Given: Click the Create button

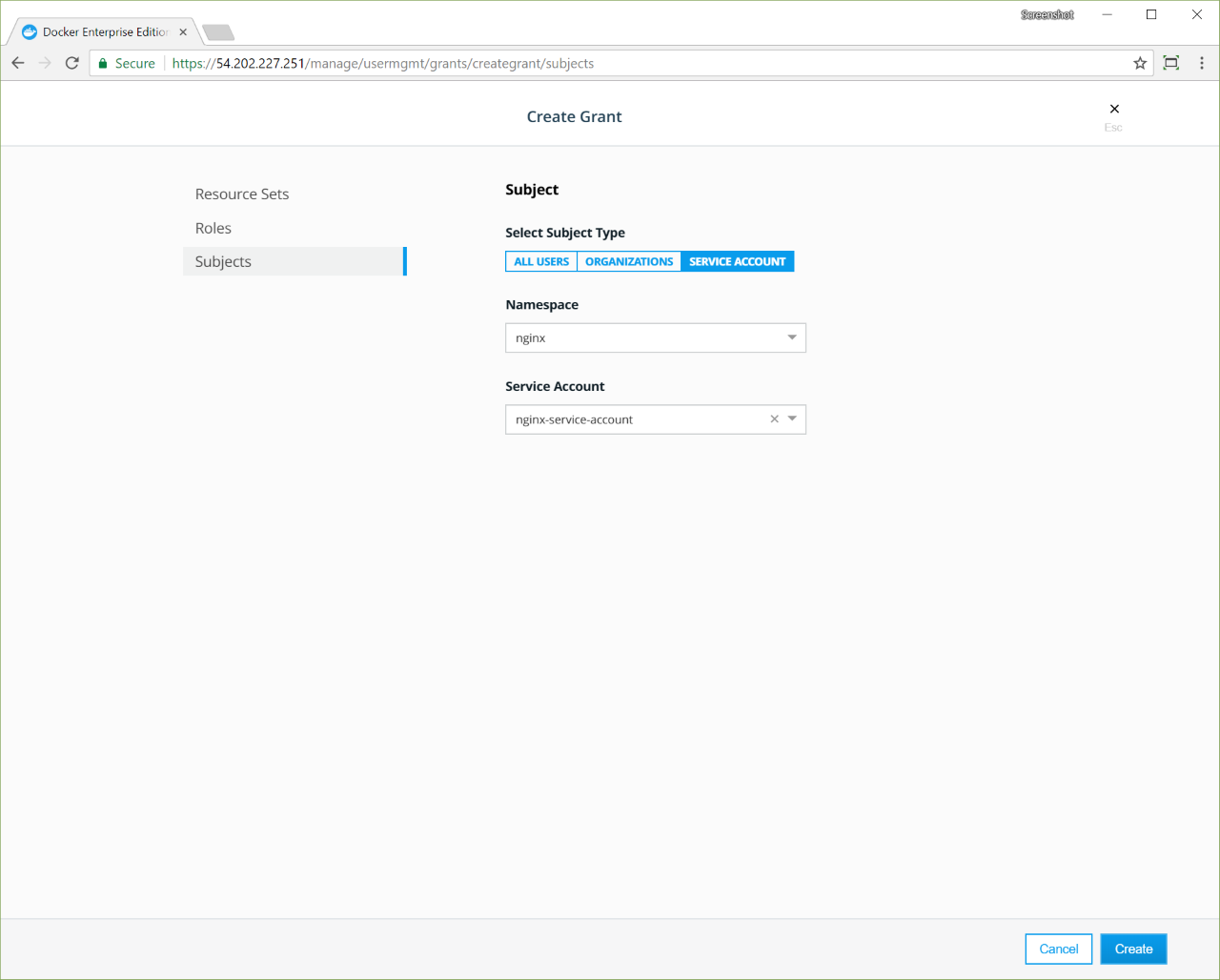Looking at the screenshot, I should coord(1133,949).
